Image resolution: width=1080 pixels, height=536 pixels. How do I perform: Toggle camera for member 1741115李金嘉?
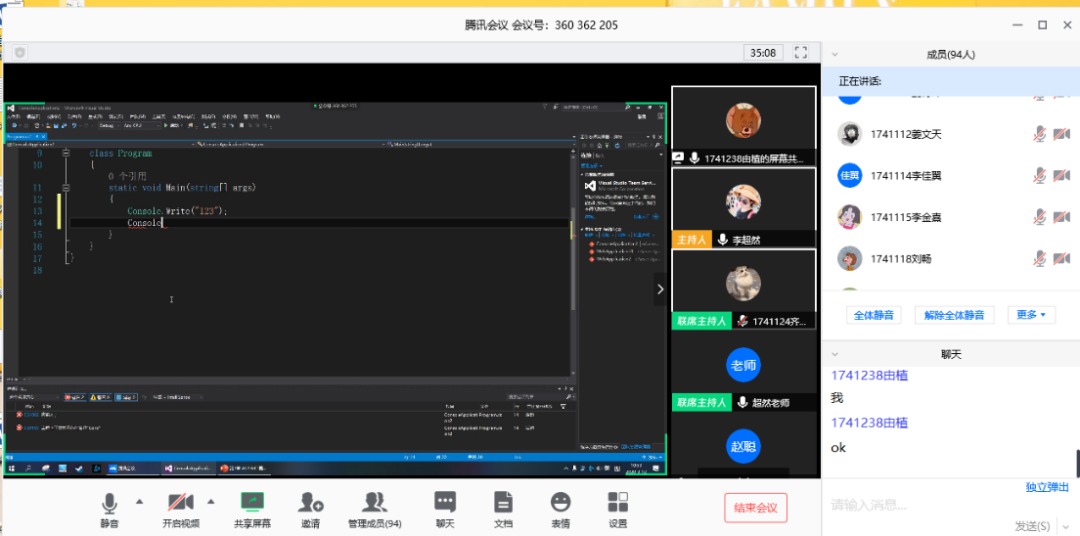pos(1060,217)
